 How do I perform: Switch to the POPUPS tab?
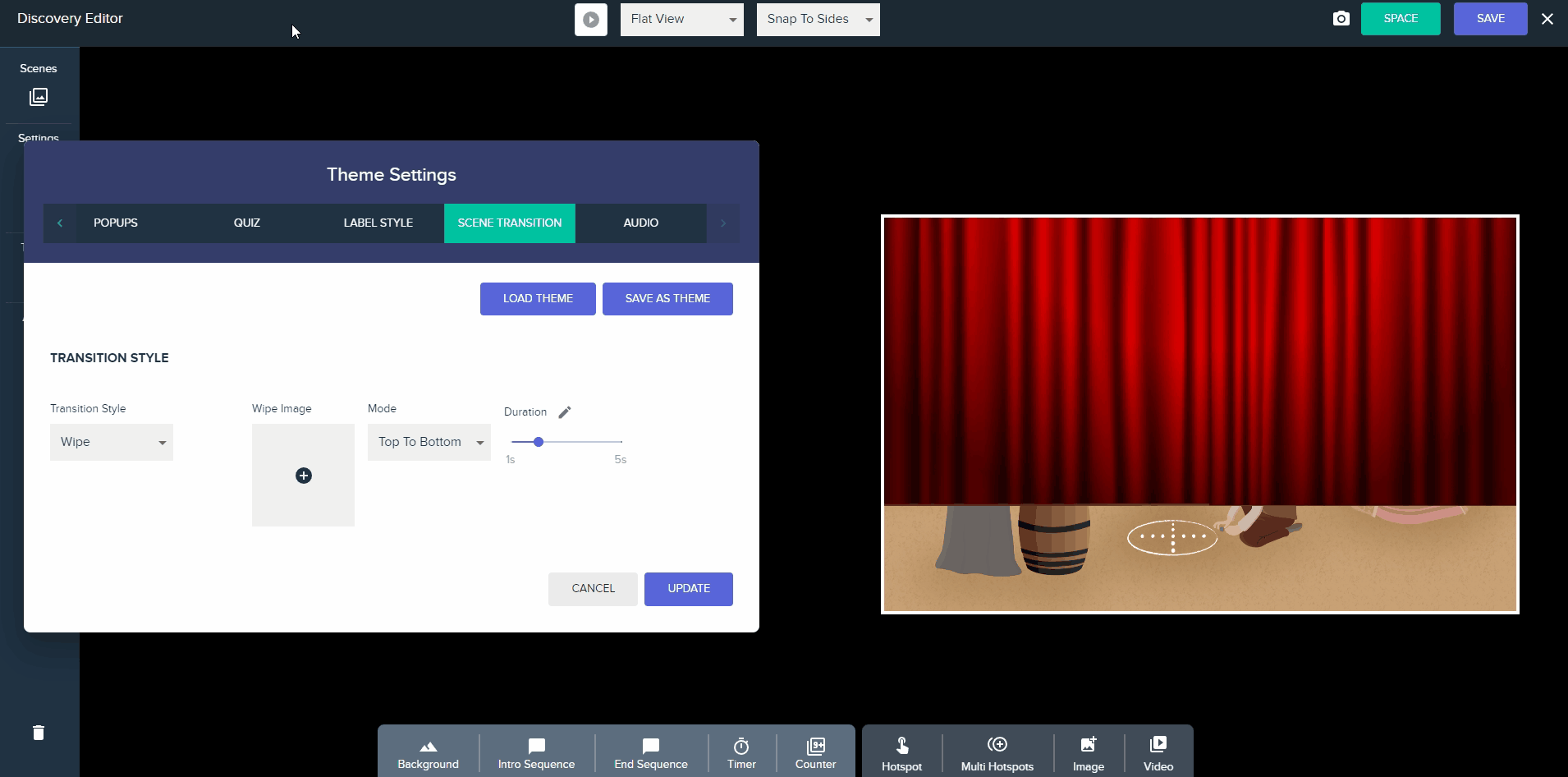pyautogui.click(x=116, y=223)
